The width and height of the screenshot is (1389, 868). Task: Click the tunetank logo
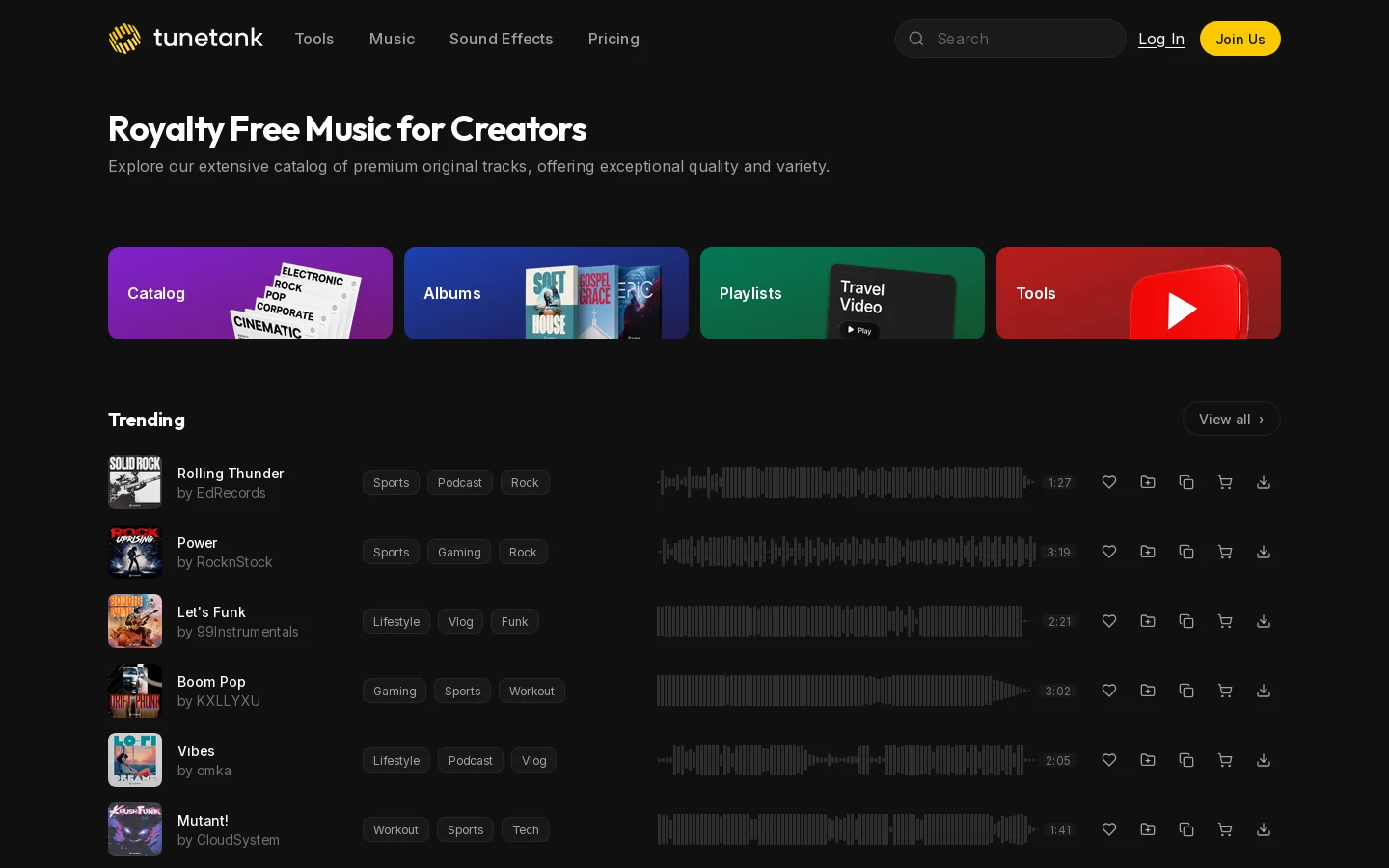(x=185, y=39)
